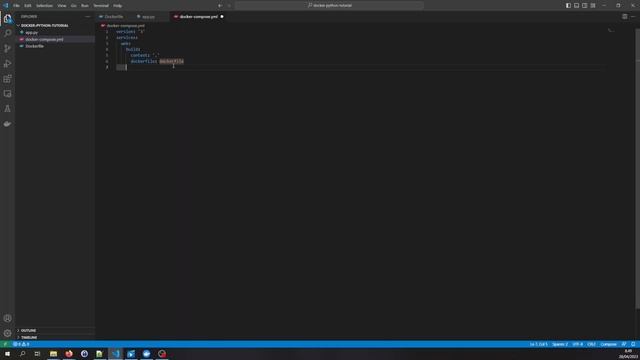The height and width of the screenshot is (360, 640).
Task: Click remote window indicator in status bar
Action: click(x=5, y=344)
